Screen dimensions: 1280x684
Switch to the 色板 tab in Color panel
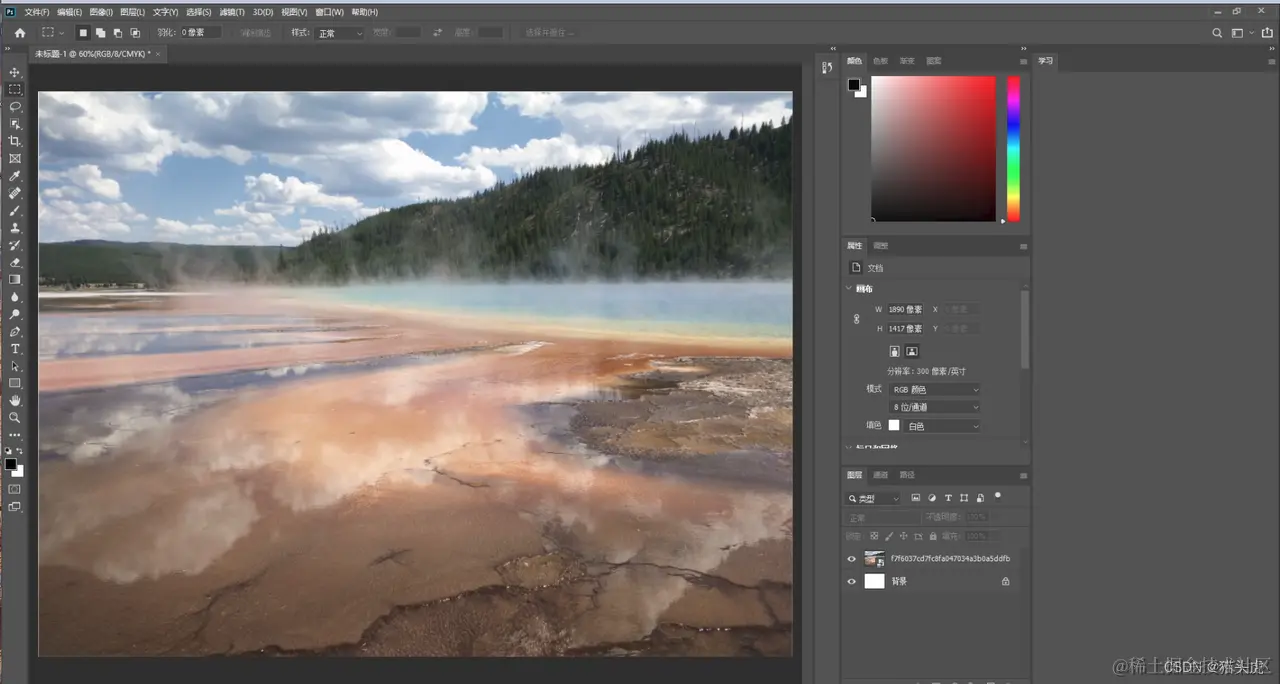[x=880, y=61]
